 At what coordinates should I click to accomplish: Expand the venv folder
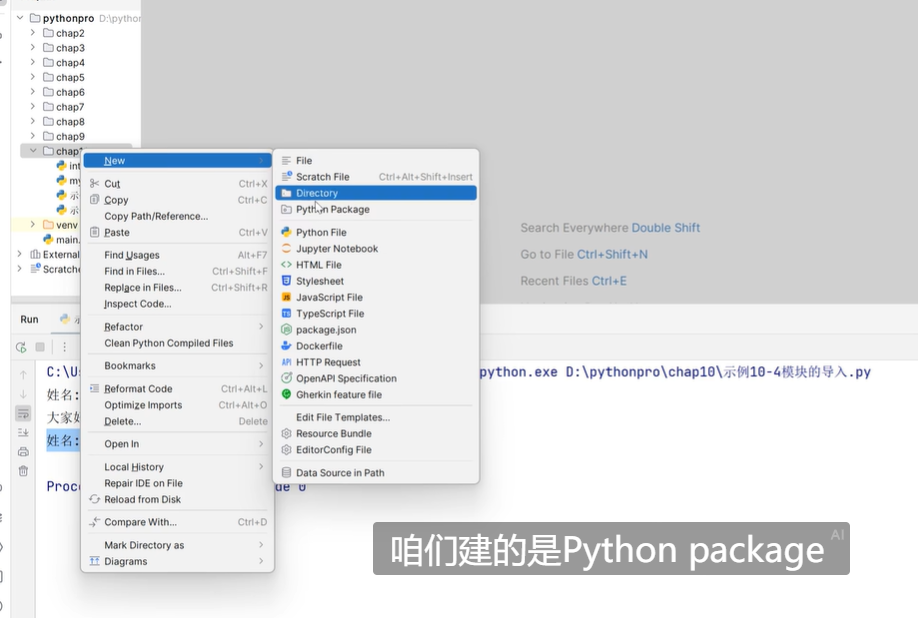click(33, 224)
